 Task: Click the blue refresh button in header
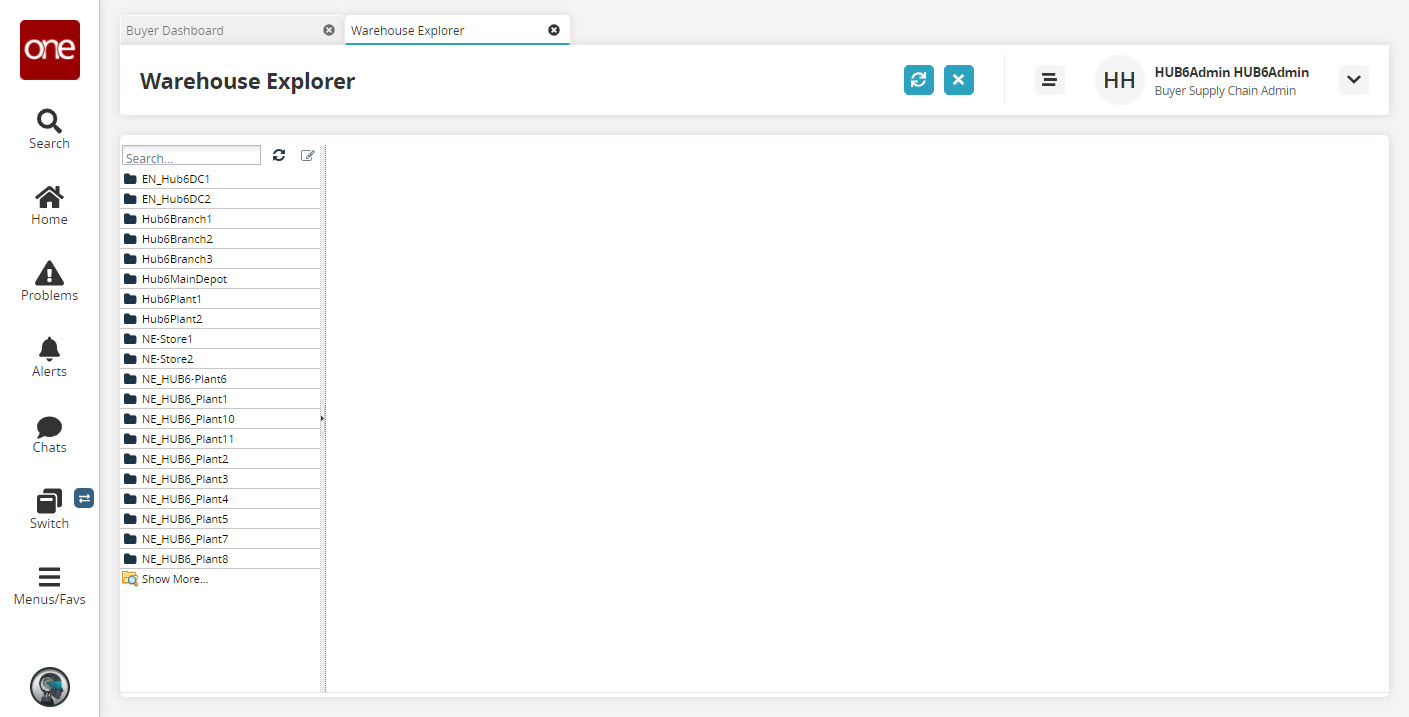[x=919, y=80]
